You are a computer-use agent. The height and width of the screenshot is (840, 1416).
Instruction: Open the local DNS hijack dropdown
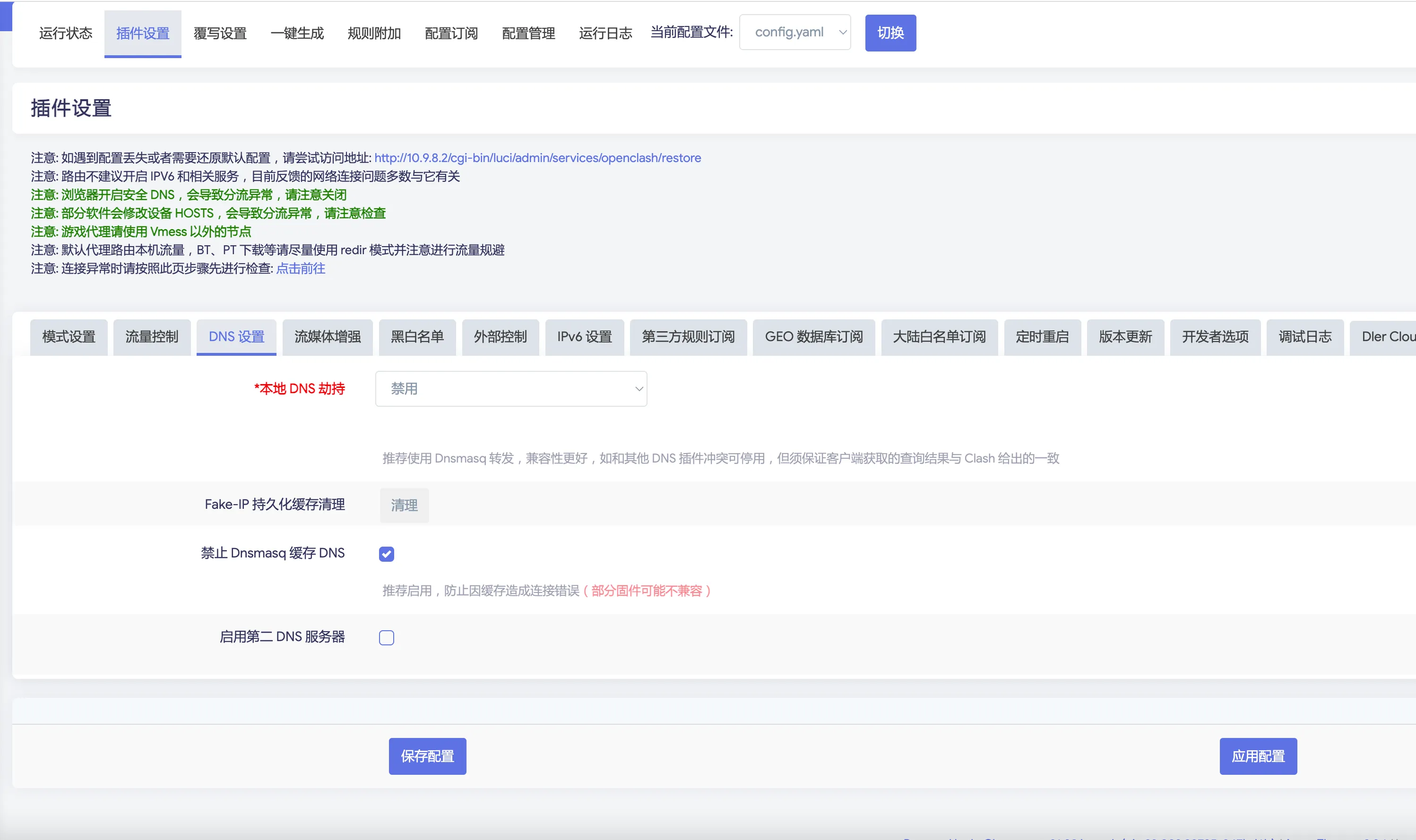[511, 389]
